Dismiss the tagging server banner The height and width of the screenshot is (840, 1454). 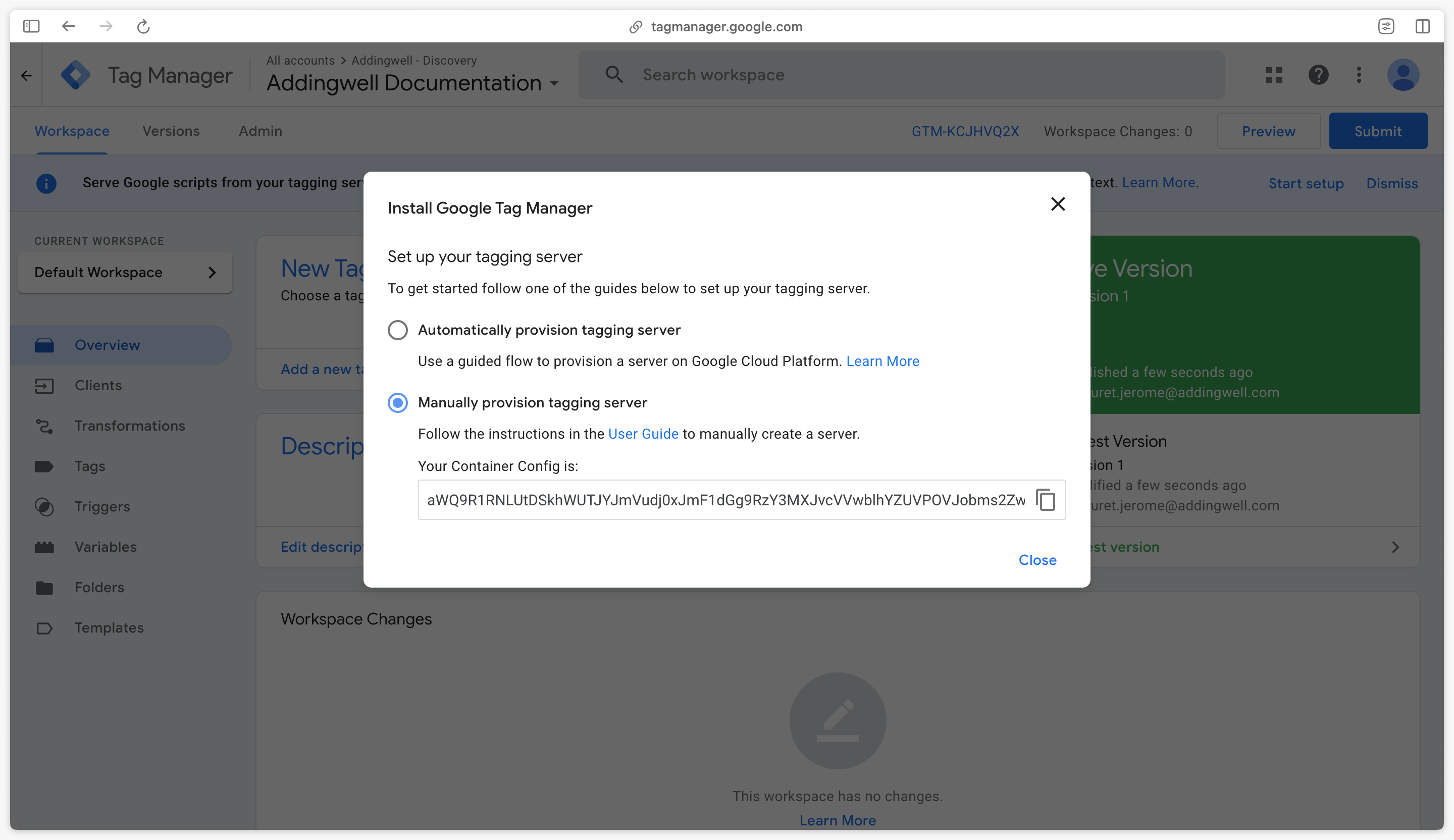pyautogui.click(x=1392, y=183)
